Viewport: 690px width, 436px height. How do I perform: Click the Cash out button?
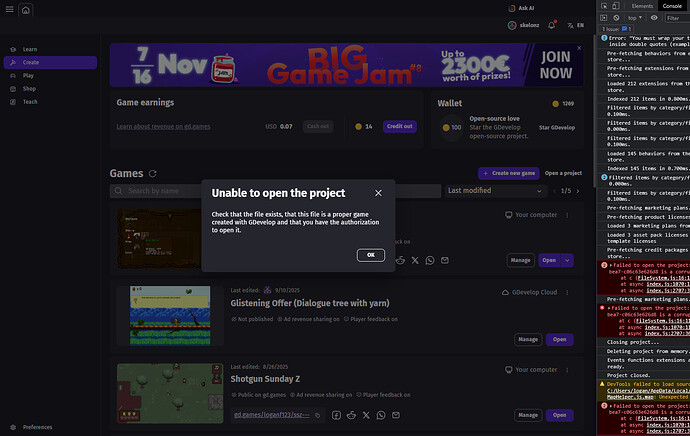318,127
